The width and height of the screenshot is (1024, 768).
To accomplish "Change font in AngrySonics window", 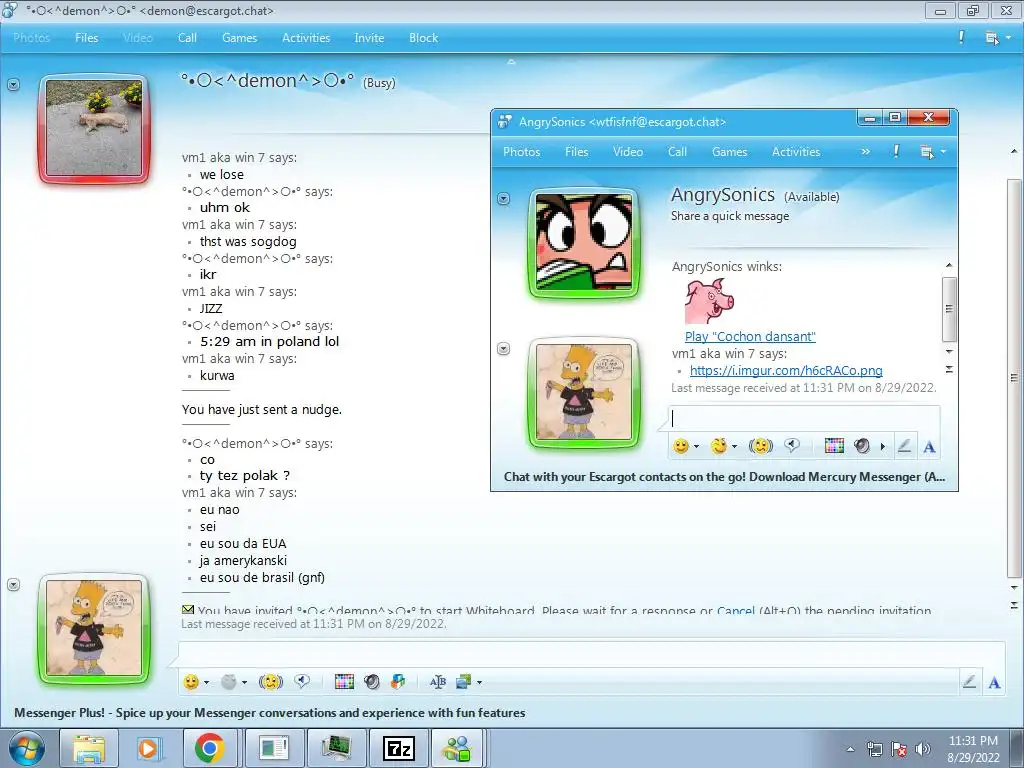I will click(929, 447).
